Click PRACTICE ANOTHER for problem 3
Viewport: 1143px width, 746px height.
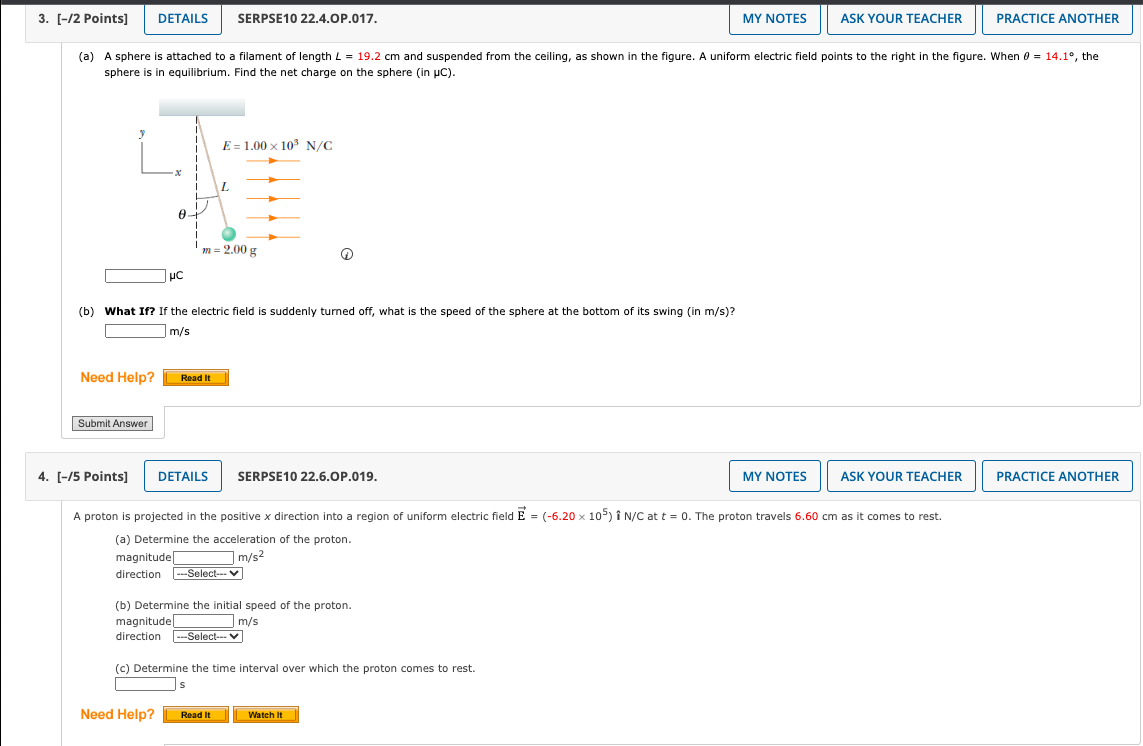[x=1057, y=18]
